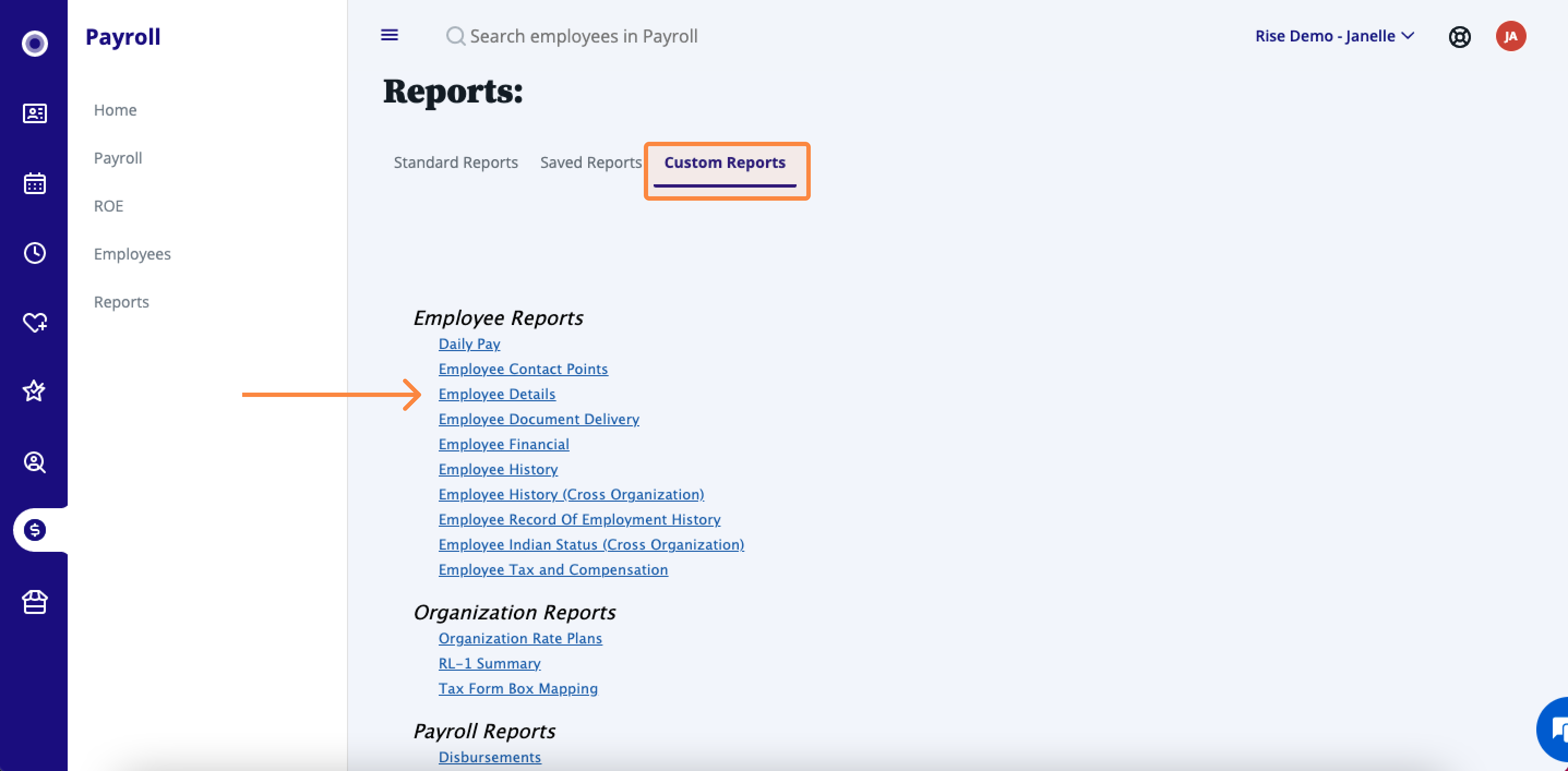Select Payroll in the side menu
This screenshot has height=771, width=1568.
point(117,158)
